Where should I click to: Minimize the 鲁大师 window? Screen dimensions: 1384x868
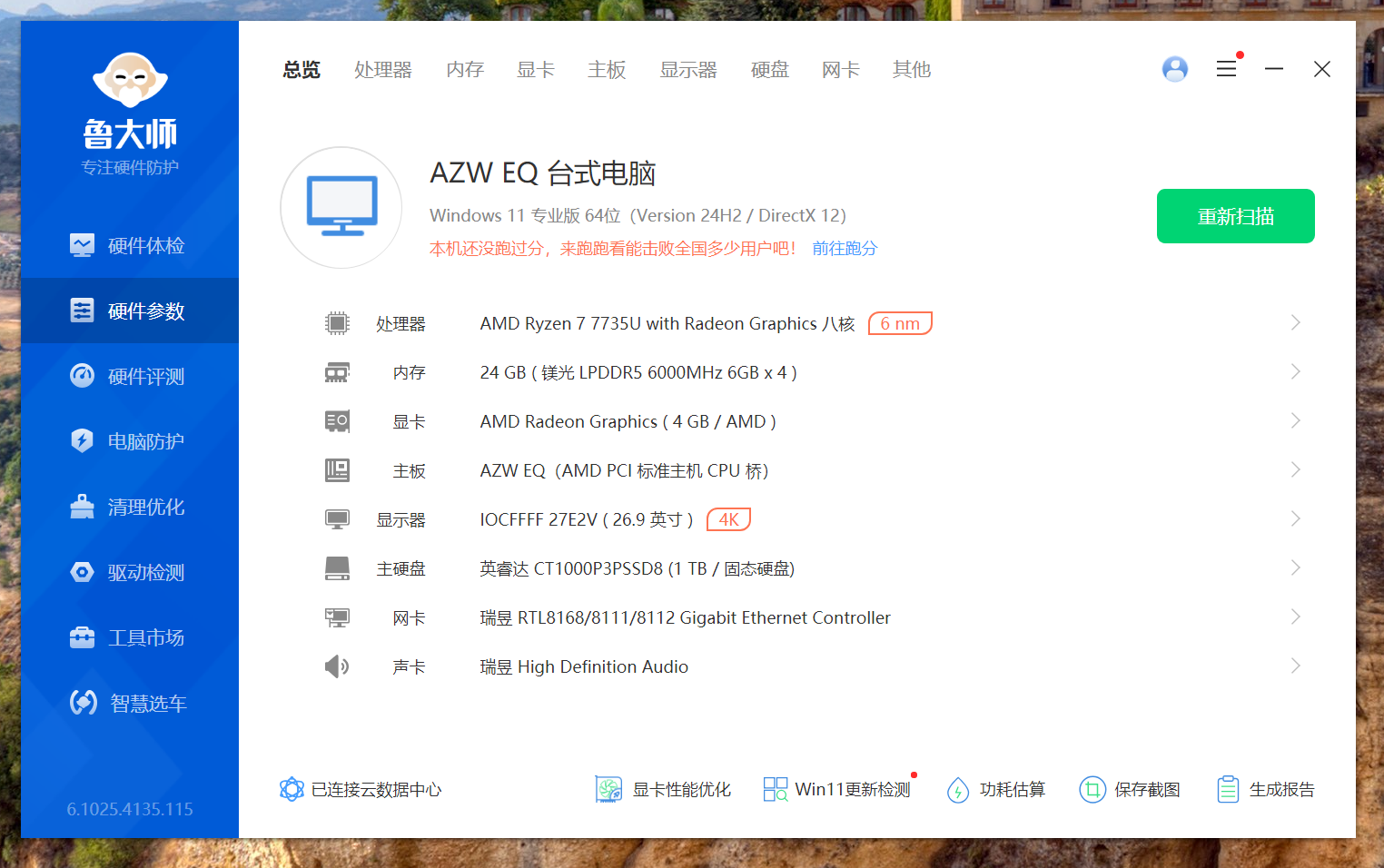(x=1274, y=69)
